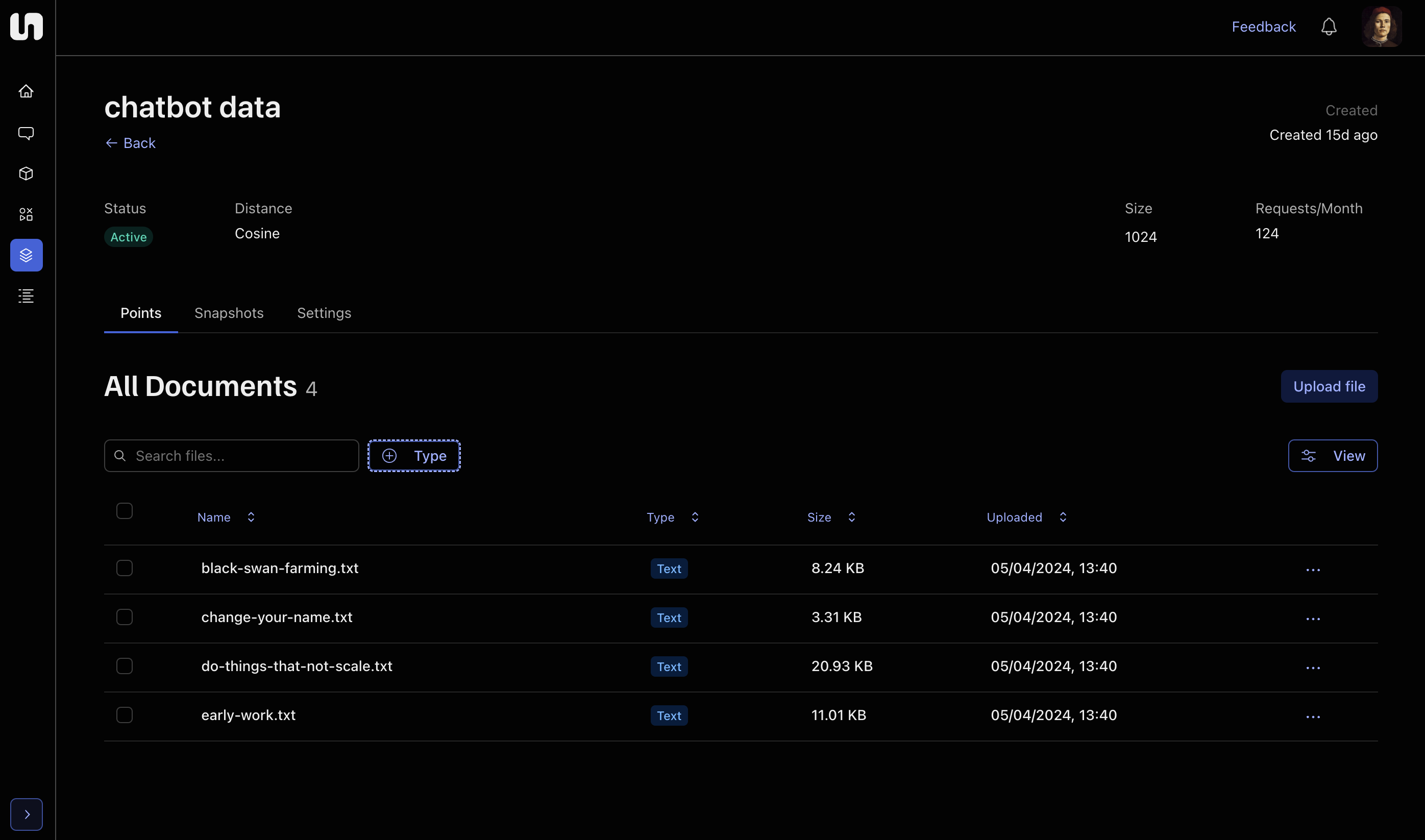Switch to the Settings tab

[x=324, y=313]
